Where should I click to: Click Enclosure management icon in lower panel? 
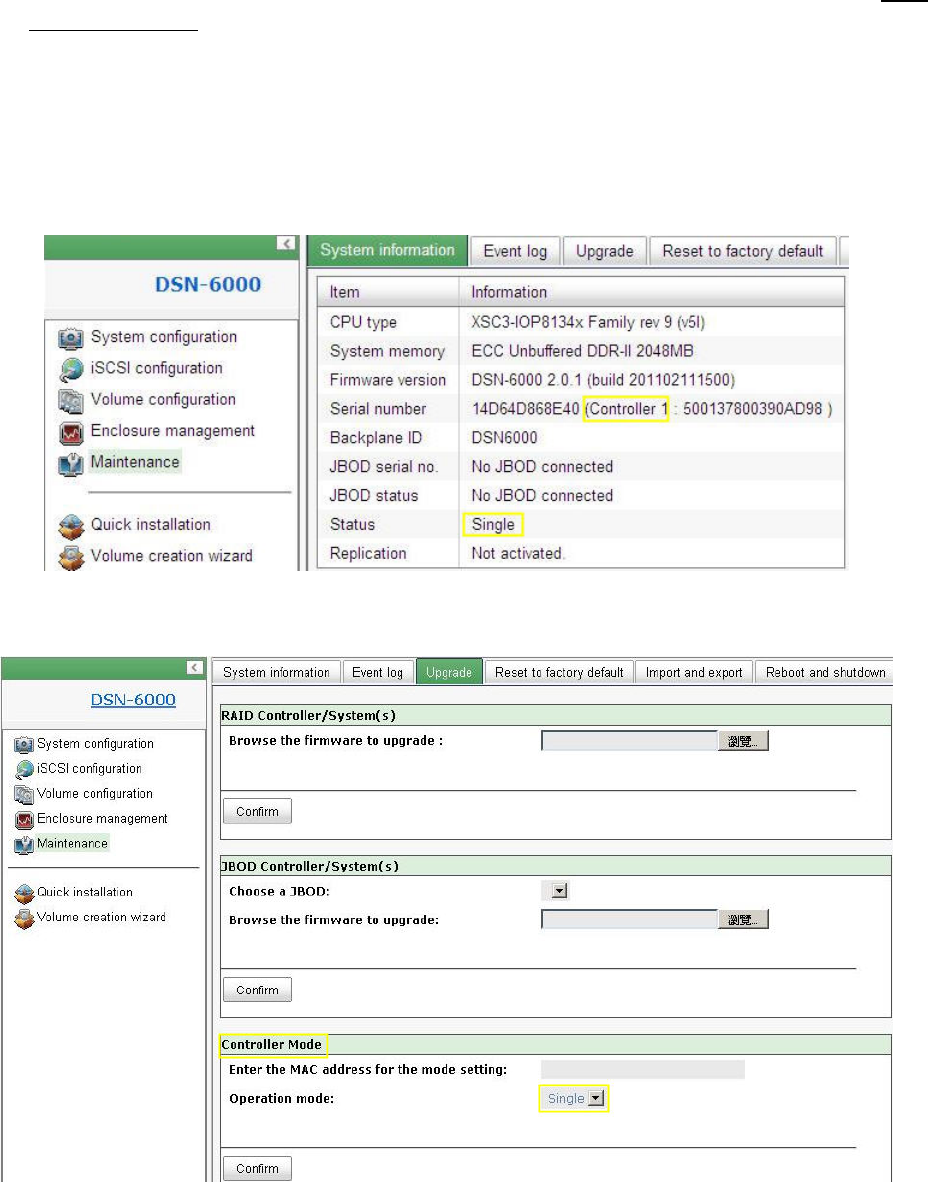click(24, 819)
